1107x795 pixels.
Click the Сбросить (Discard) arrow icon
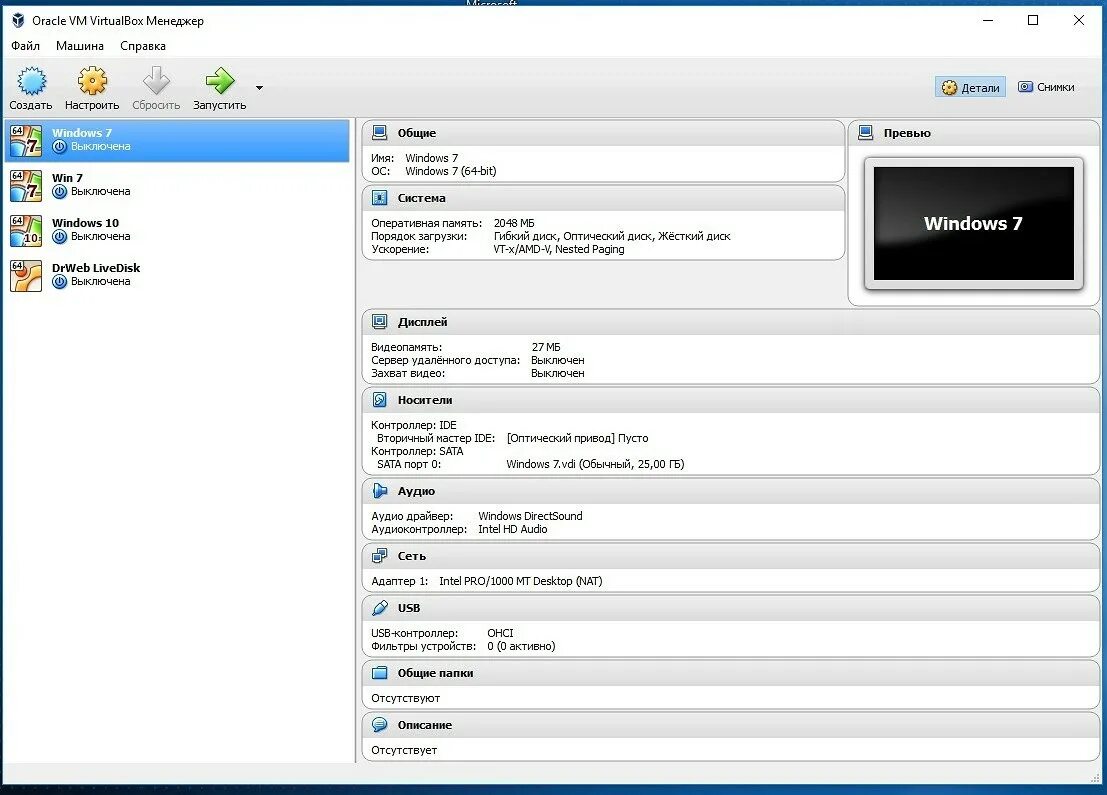tap(156, 81)
